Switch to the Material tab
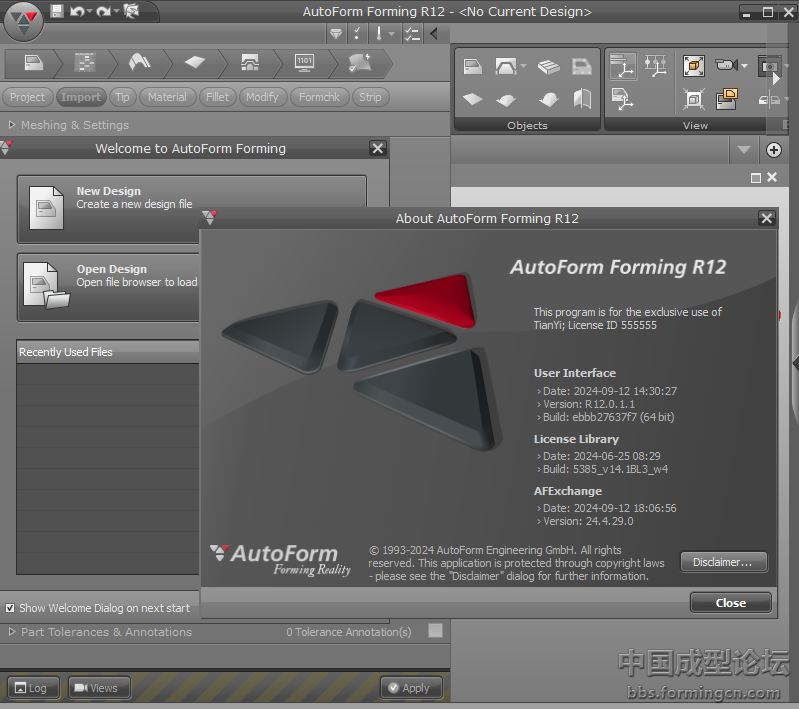The image size is (799, 709). pyautogui.click(x=167, y=97)
